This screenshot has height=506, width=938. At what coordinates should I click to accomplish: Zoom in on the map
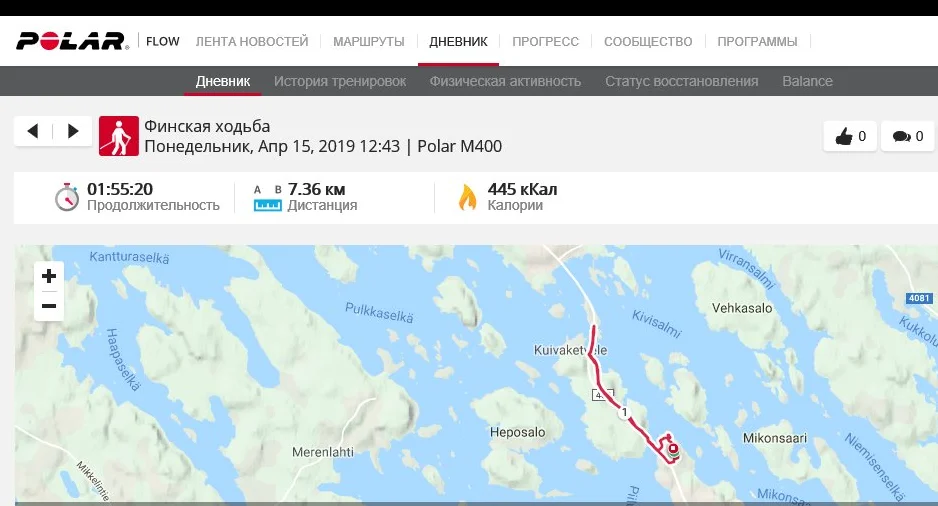(x=49, y=276)
